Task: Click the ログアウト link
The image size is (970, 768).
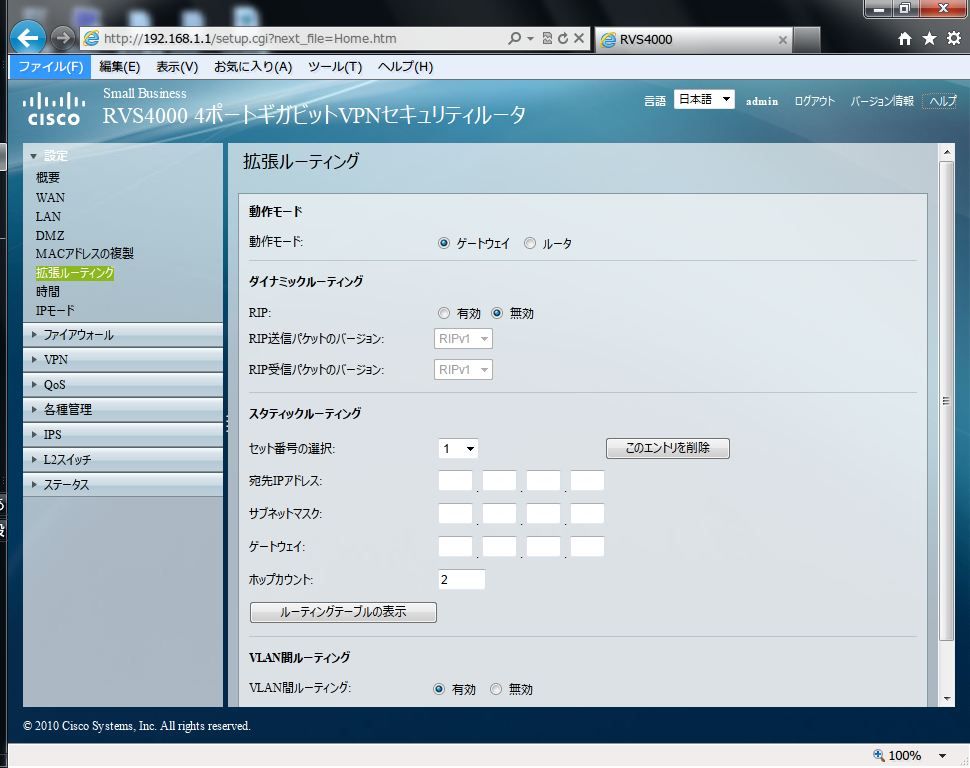Action: click(x=814, y=101)
